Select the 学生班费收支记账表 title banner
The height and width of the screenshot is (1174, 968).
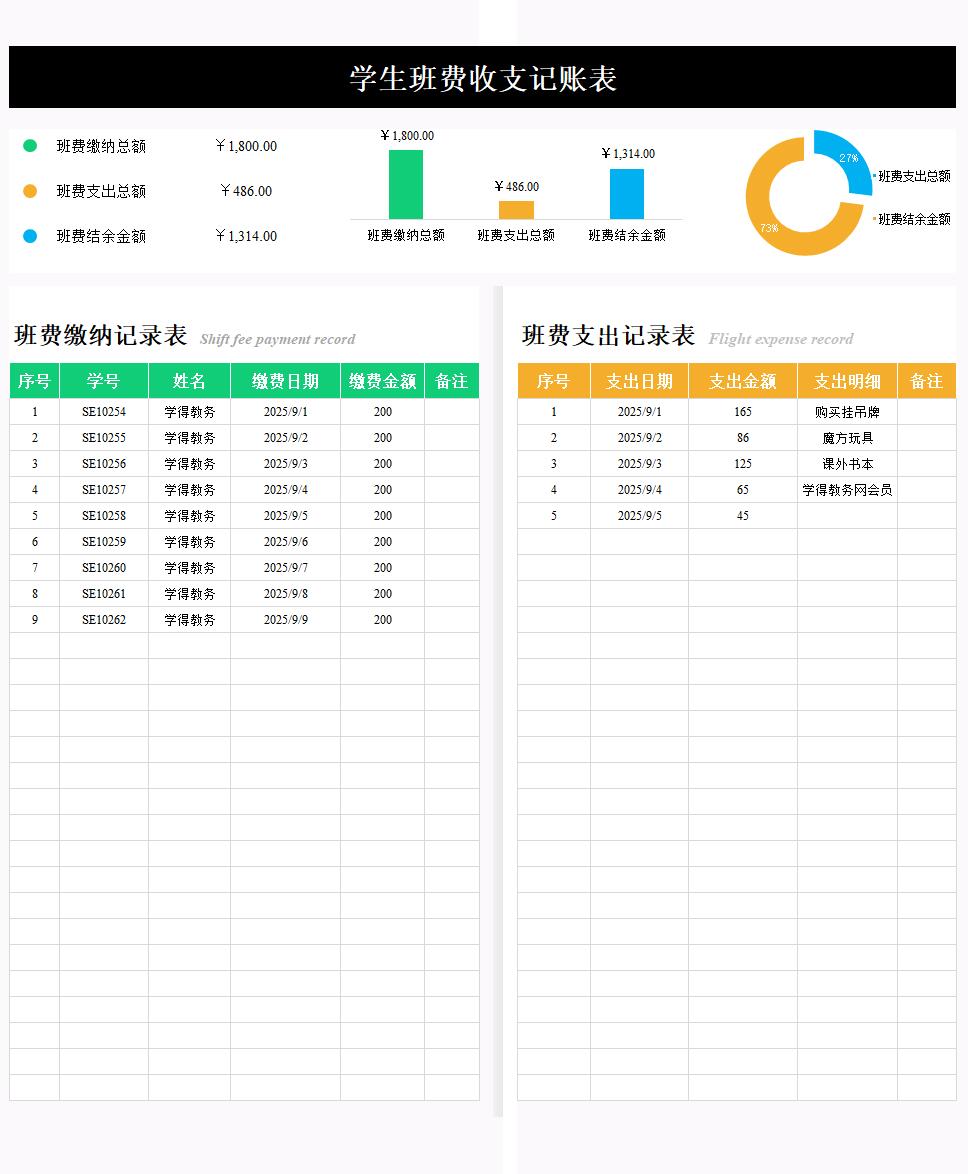(x=482, y=78)
